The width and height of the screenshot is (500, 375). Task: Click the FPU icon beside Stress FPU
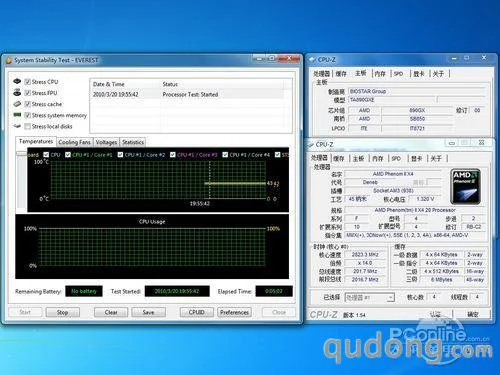(x=17, y=93)
